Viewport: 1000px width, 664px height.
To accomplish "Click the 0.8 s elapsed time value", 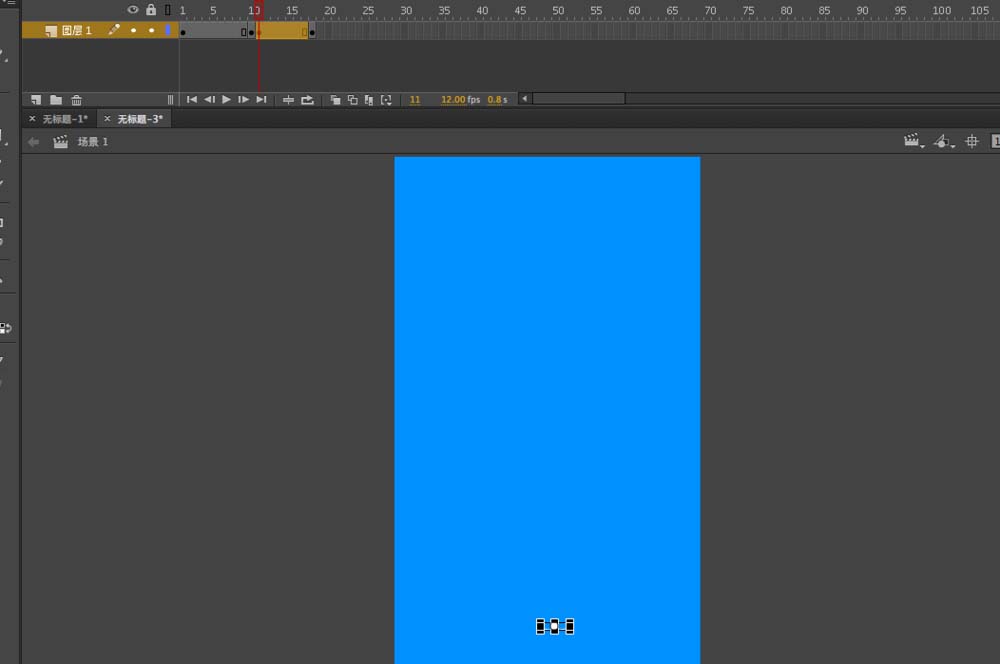I will click(x=497, y=100).
